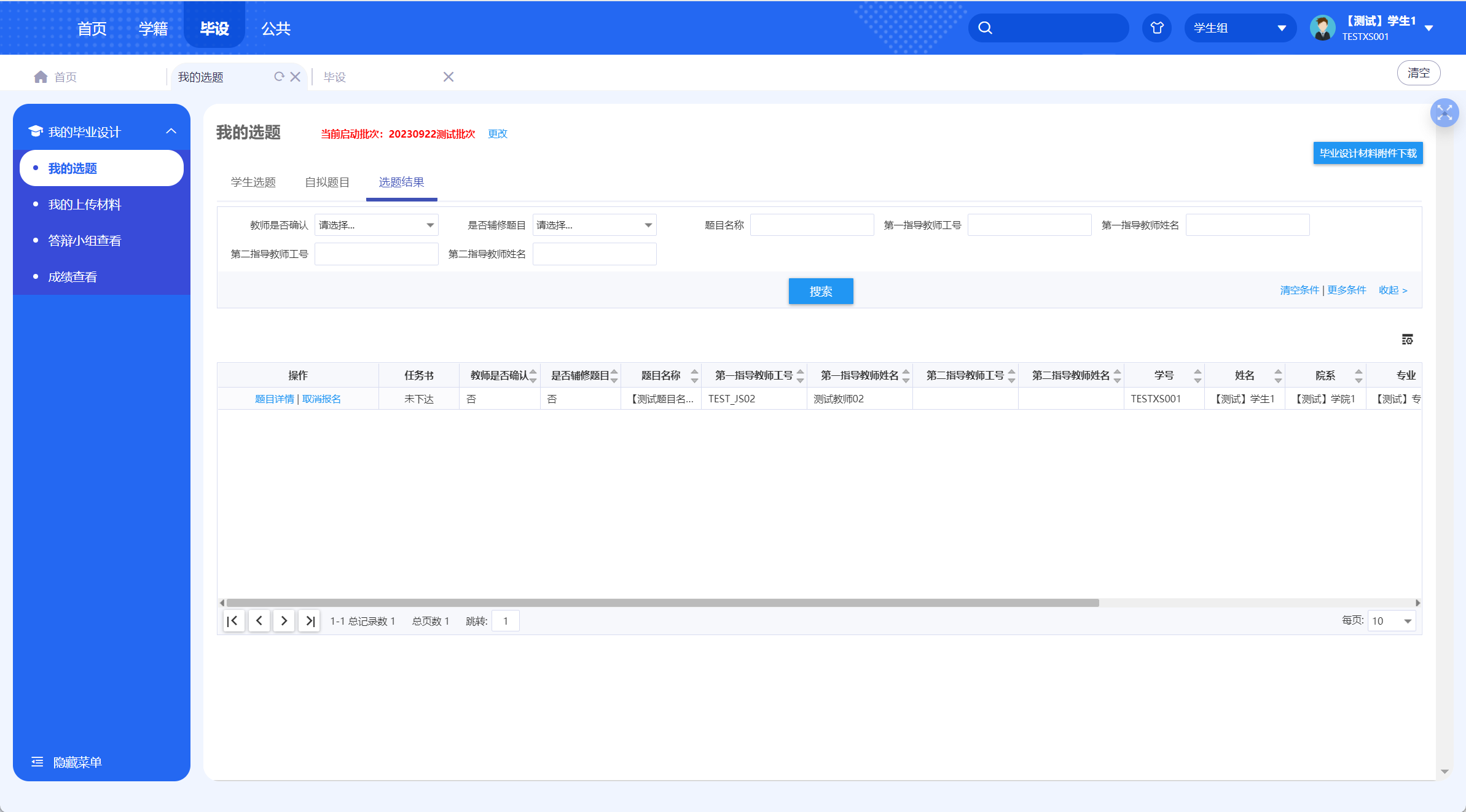Image resolution: width=1466 pixels, height=812 pixels.
Task: Click 取消报名 link in table row
Action: (x=321, y=399)
